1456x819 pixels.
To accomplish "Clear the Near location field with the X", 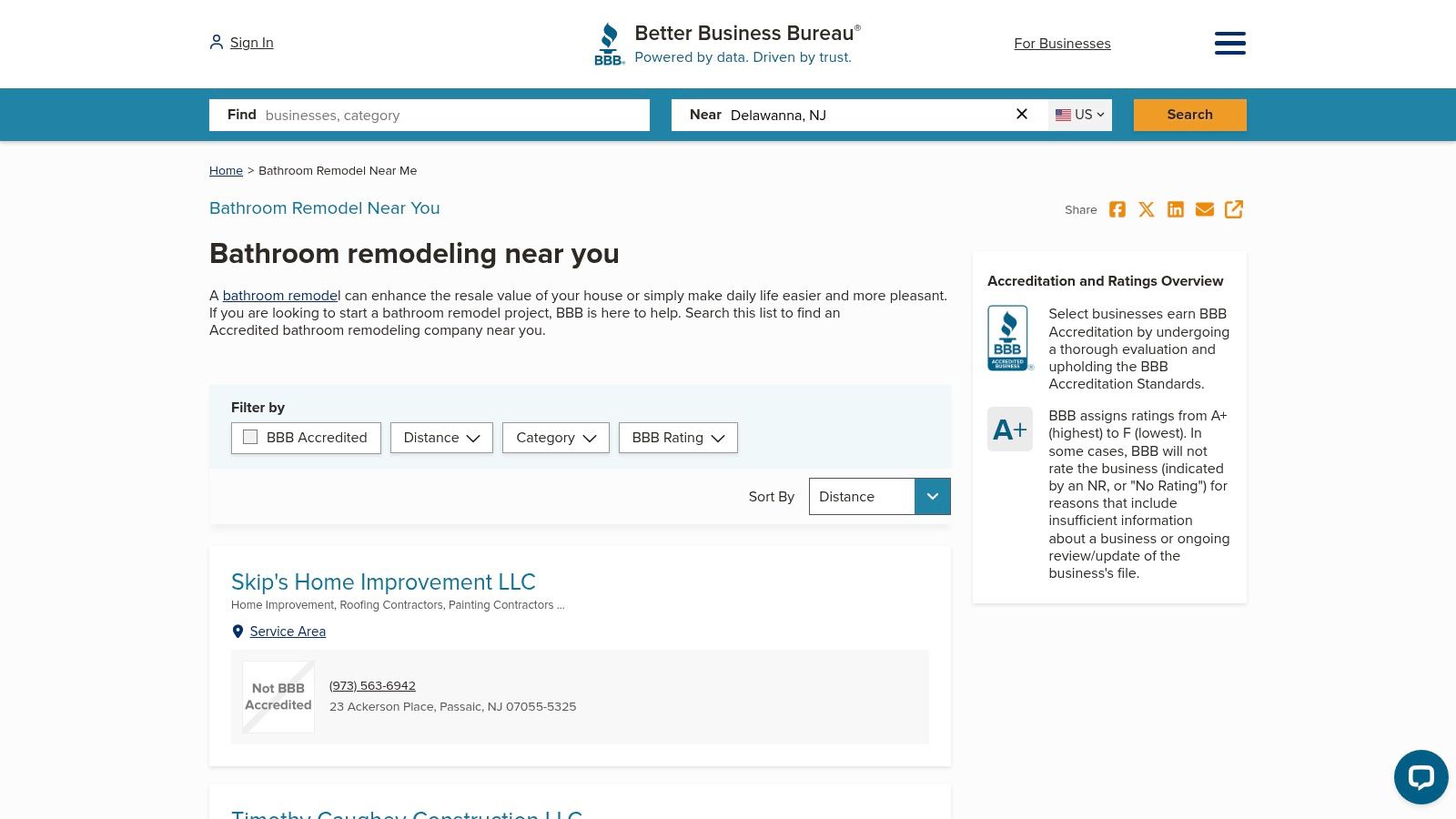I will coord(1022,114).
